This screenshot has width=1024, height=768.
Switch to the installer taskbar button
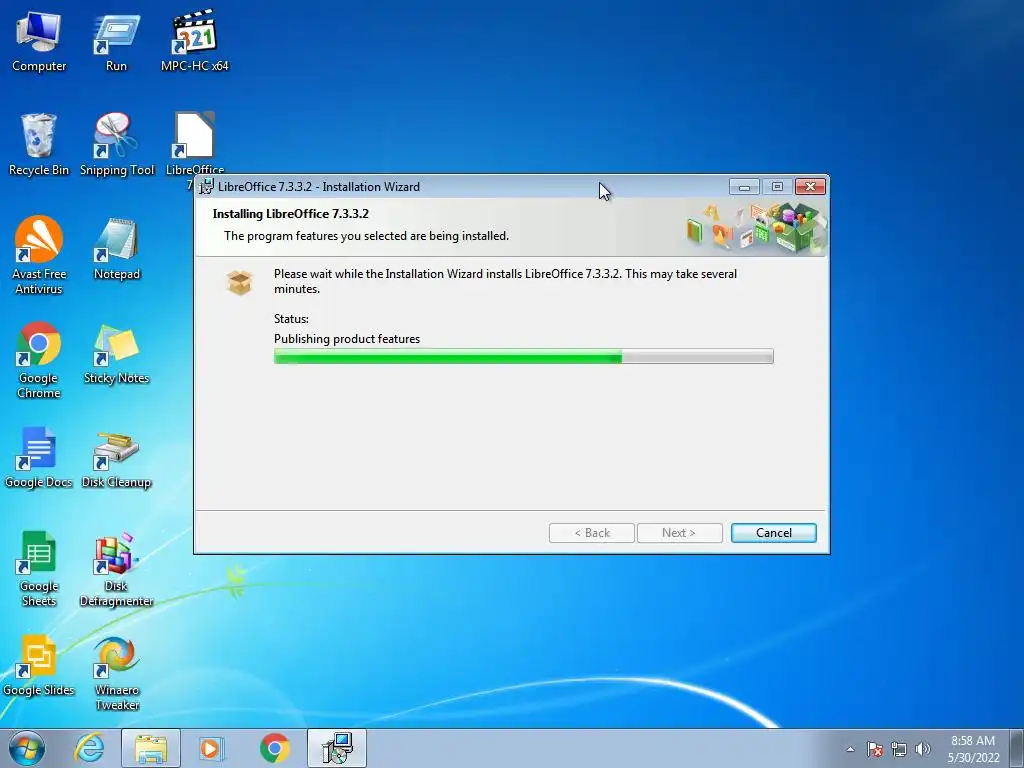pyautogui.click(x=337, y=748)
